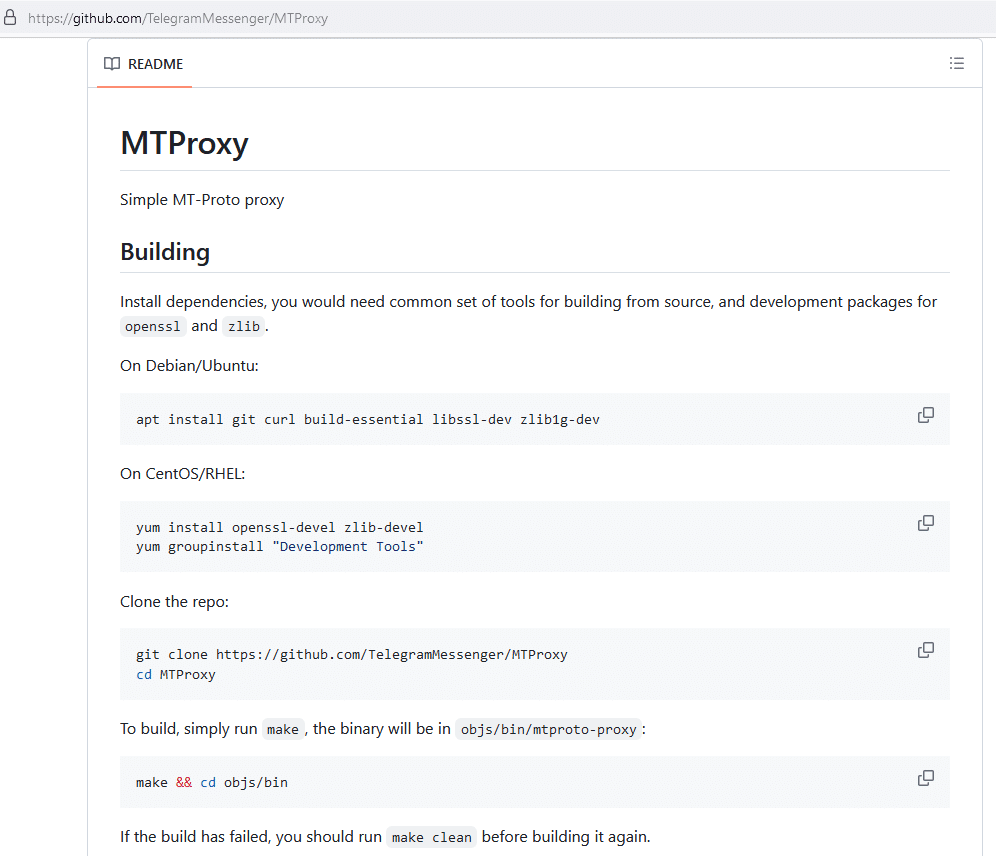Click the Building section heading
This screenshot has height=856, width=996.
[165, 252]
